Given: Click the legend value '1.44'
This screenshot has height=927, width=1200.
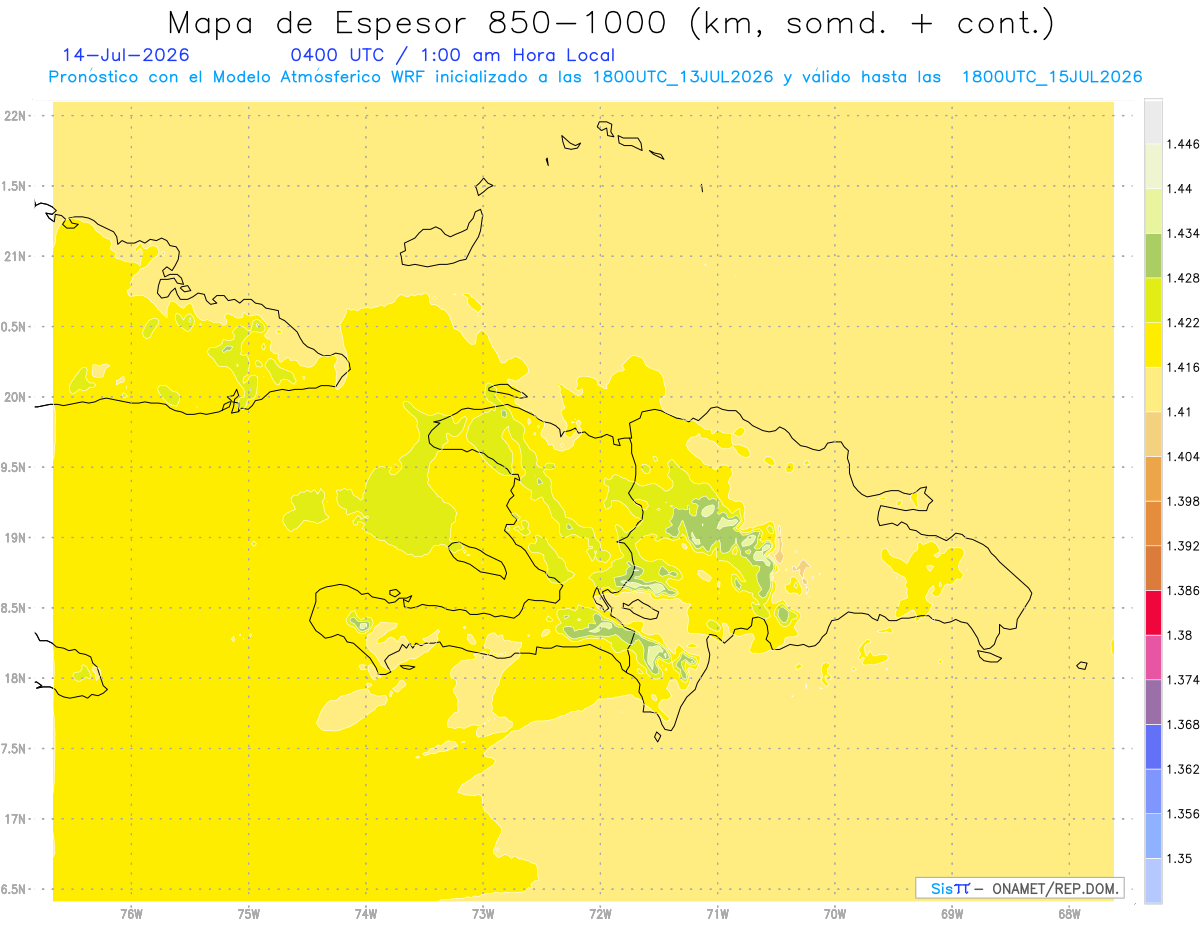Looking at the screenshot, I should tap(1180, 189).
